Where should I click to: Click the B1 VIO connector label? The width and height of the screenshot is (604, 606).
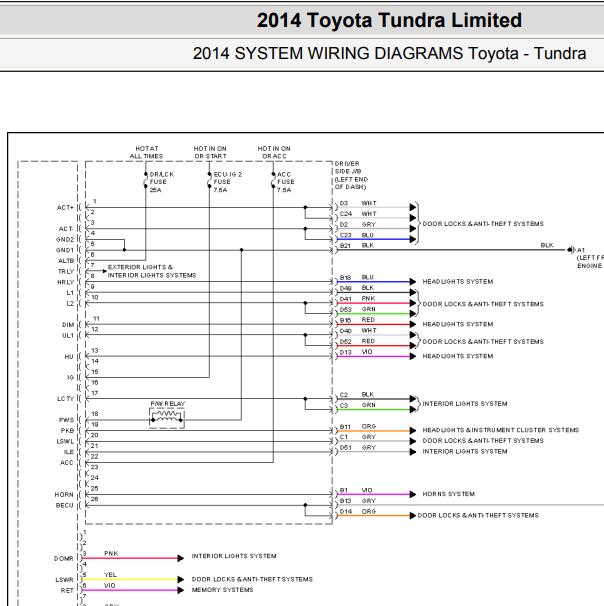[356, 490]
